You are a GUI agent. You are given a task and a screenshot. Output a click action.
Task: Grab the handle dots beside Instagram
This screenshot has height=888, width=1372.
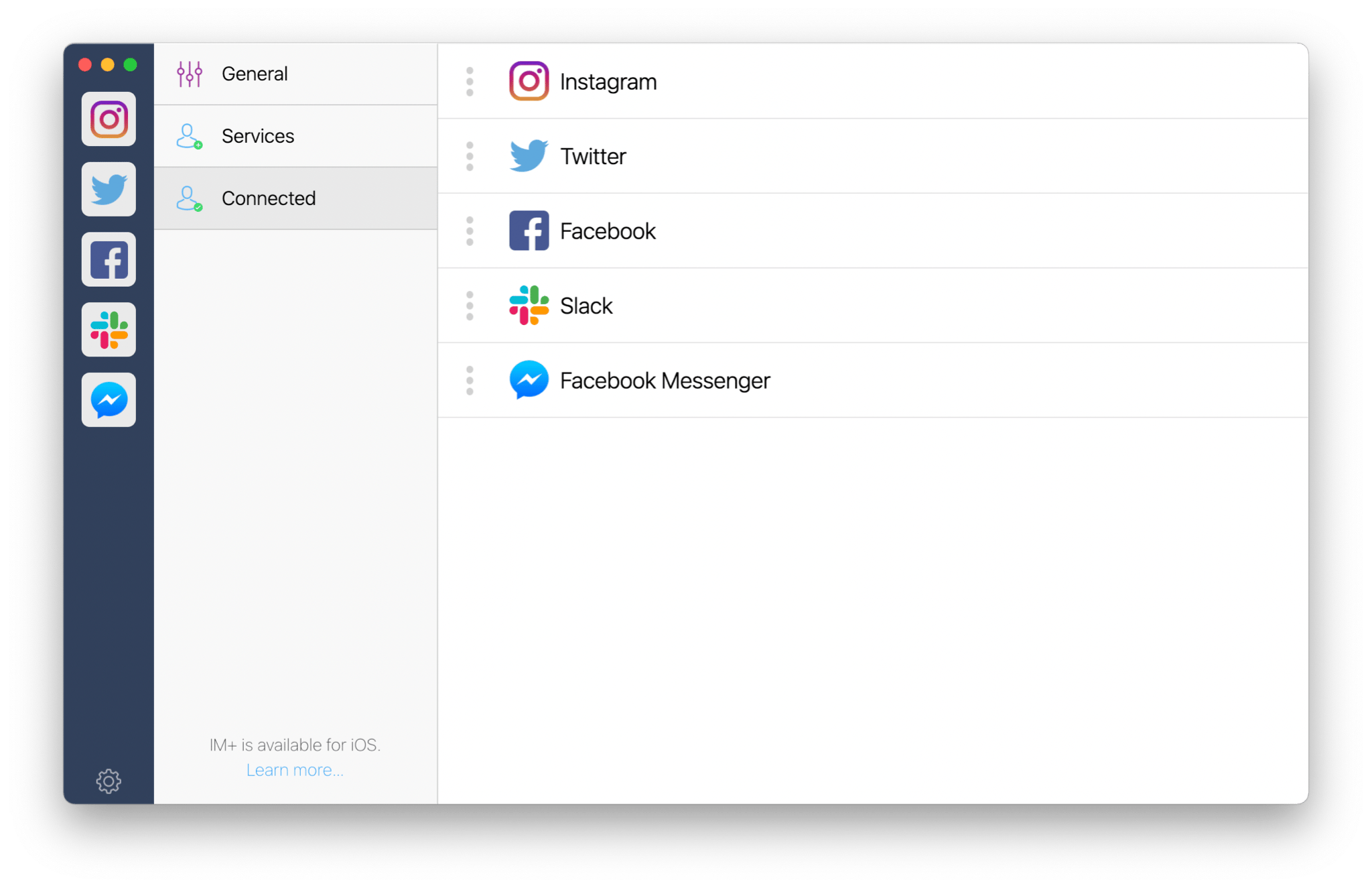pos(470,81)
